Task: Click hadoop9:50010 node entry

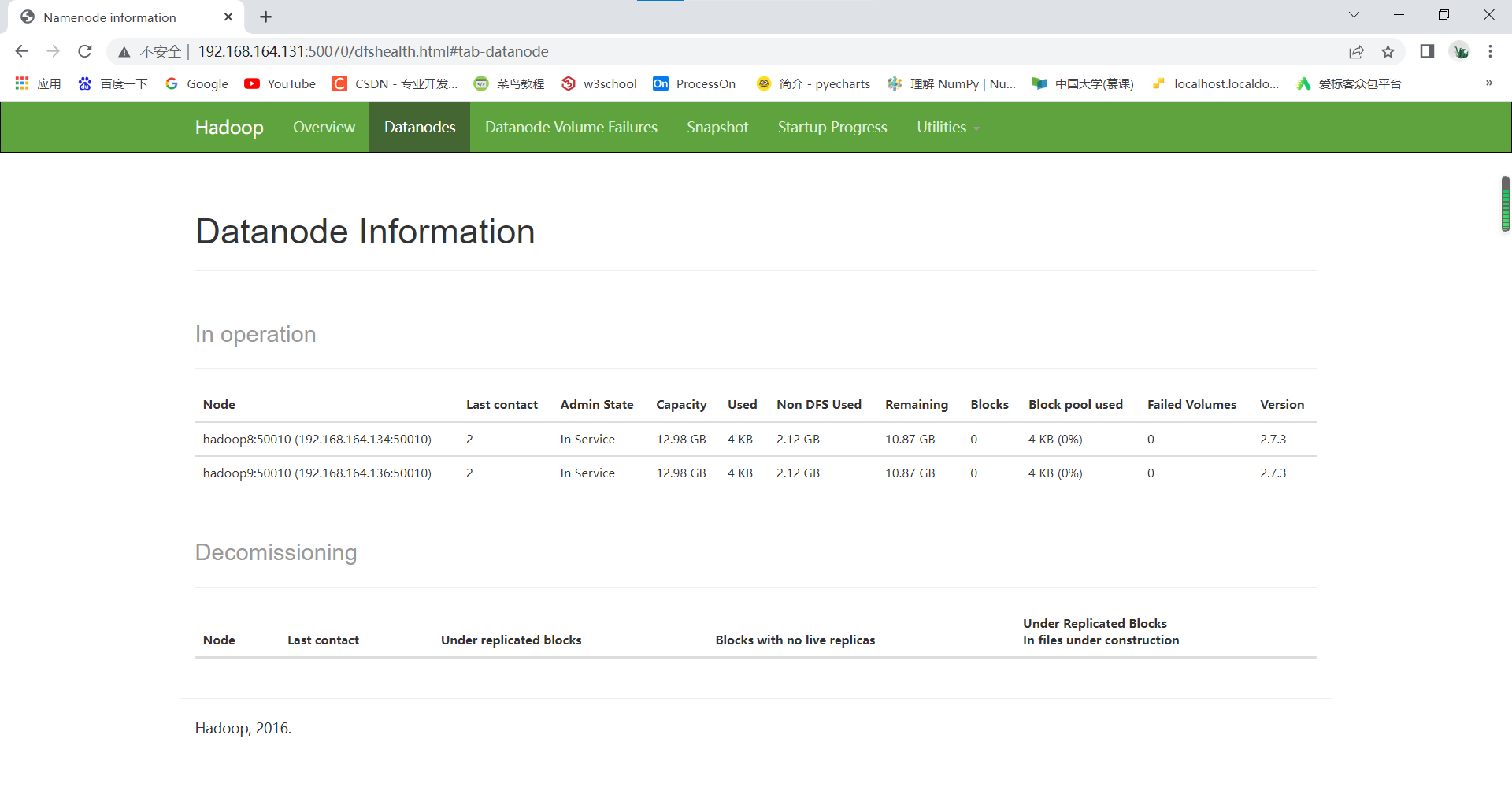Action: coord(317,473)
